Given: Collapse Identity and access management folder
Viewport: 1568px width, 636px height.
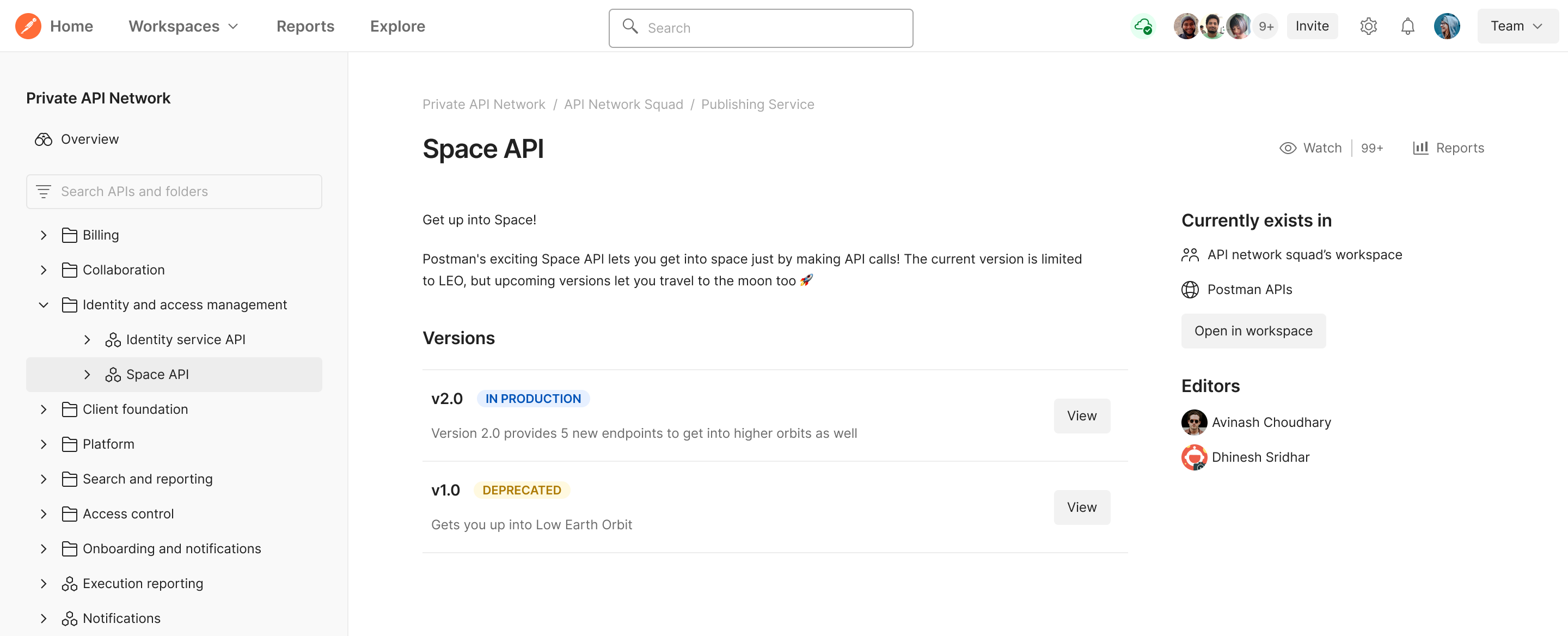Looking at the screenshot, I should [x=42, y=304].
